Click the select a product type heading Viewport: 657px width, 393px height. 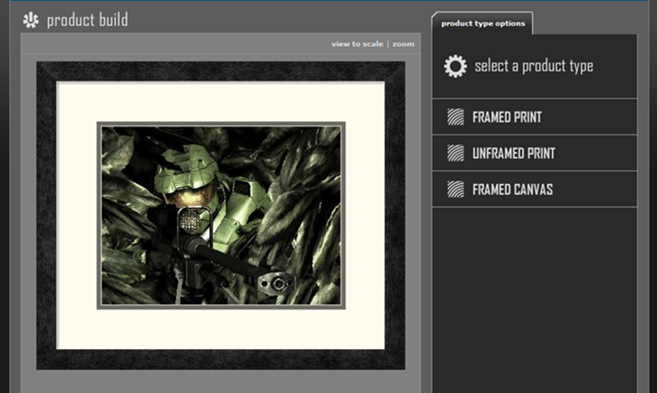[x=534, y=66]
